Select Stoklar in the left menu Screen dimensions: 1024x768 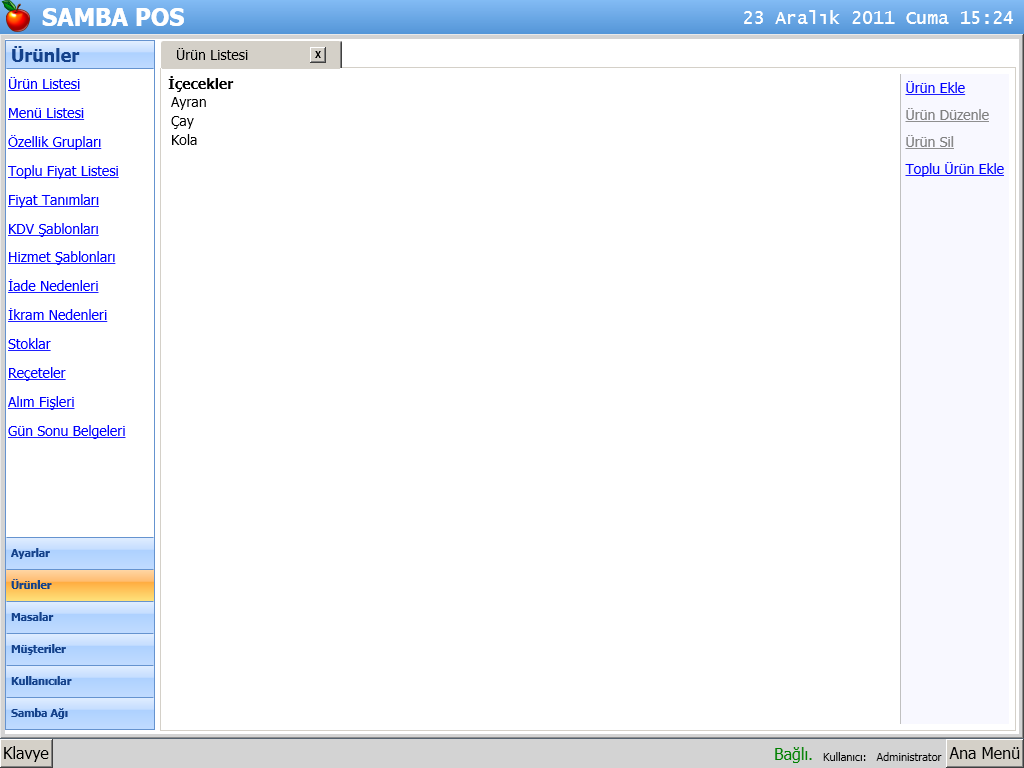(29, 344)
